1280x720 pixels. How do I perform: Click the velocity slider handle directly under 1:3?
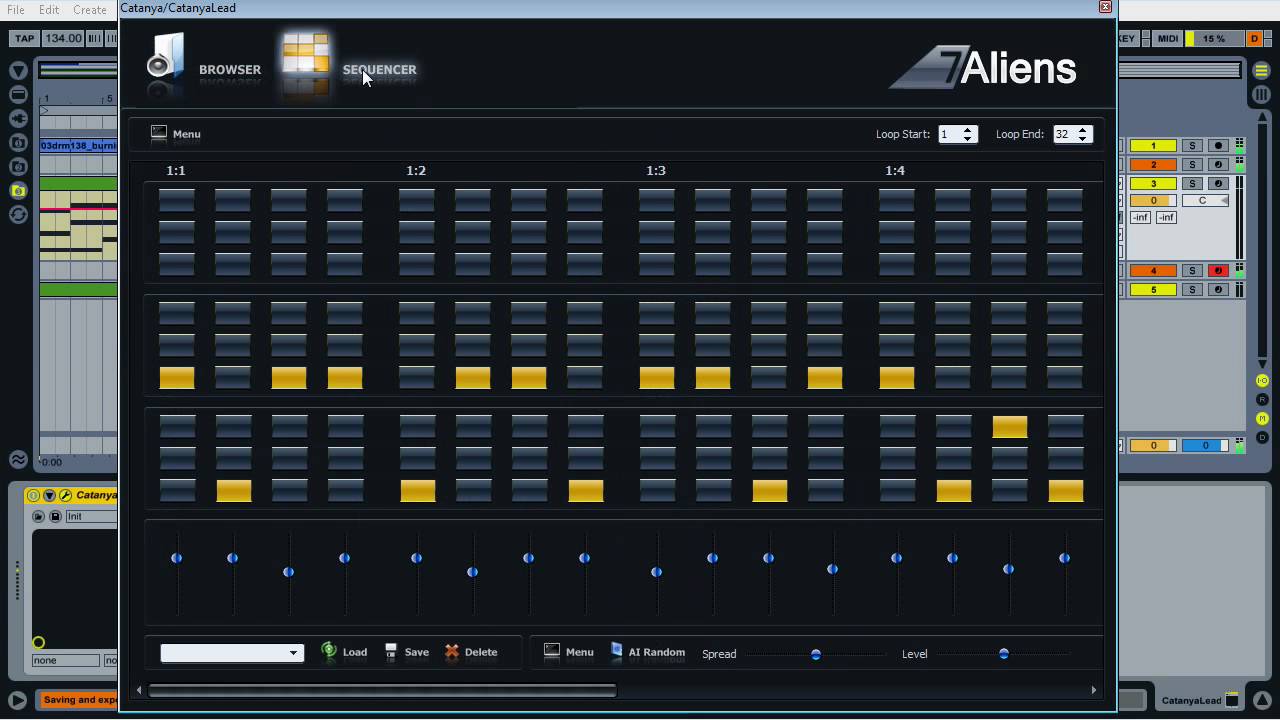[x=657, y=572]
